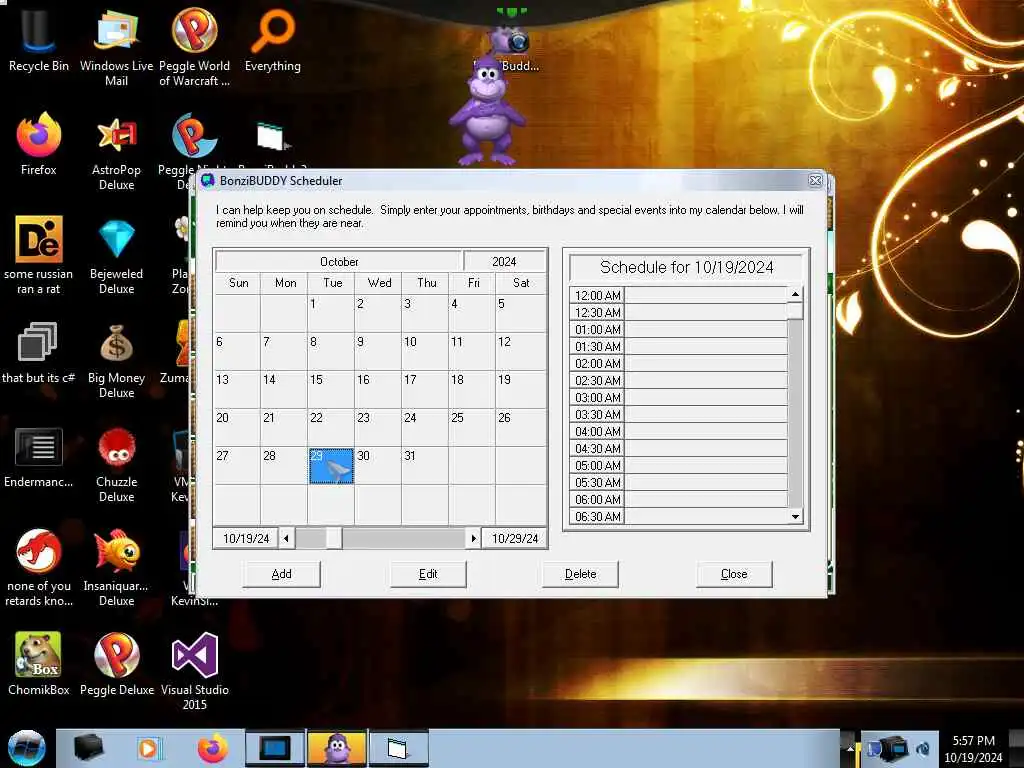1024x768 pixels.
Task: Open ChomikBox desktop icon
Action: [39, 663]
